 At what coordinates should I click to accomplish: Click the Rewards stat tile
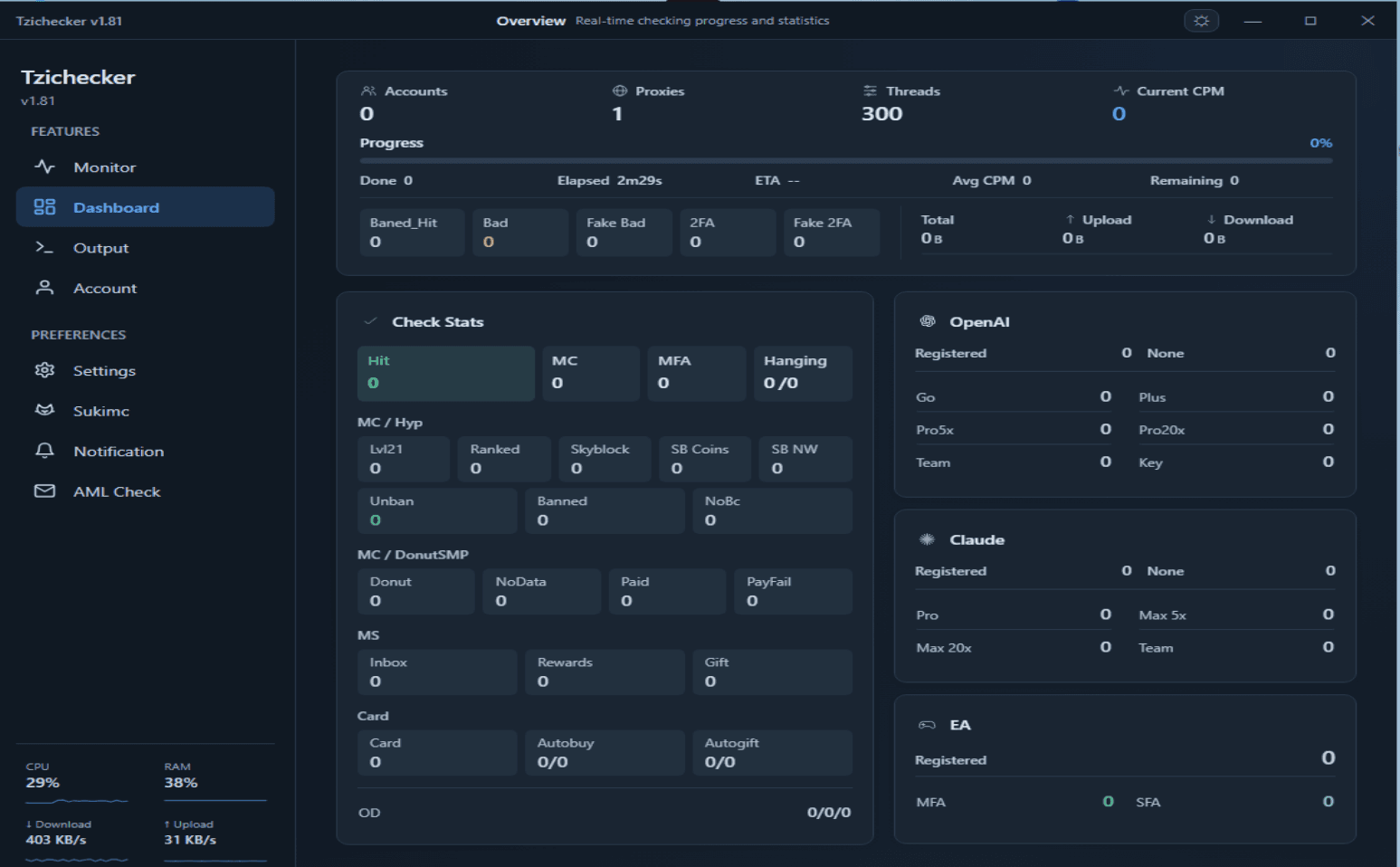click(605, 672)
